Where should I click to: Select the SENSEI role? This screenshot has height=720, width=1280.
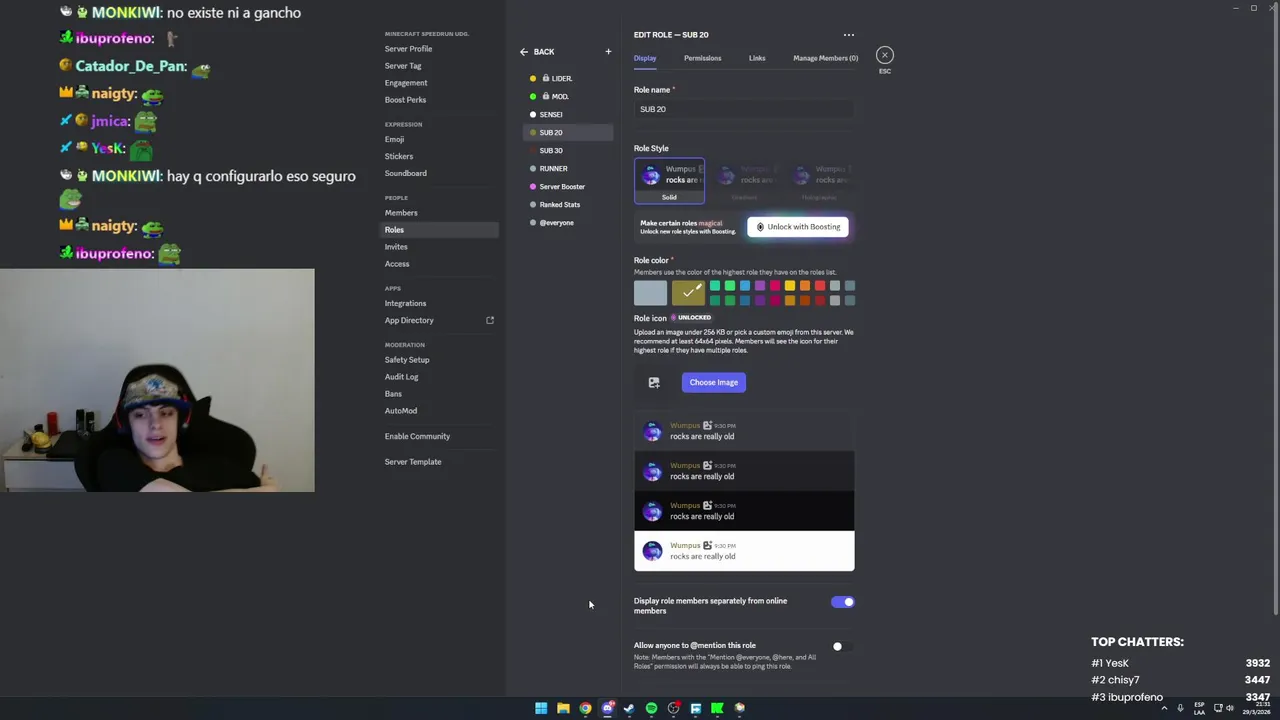coord(567,114)
